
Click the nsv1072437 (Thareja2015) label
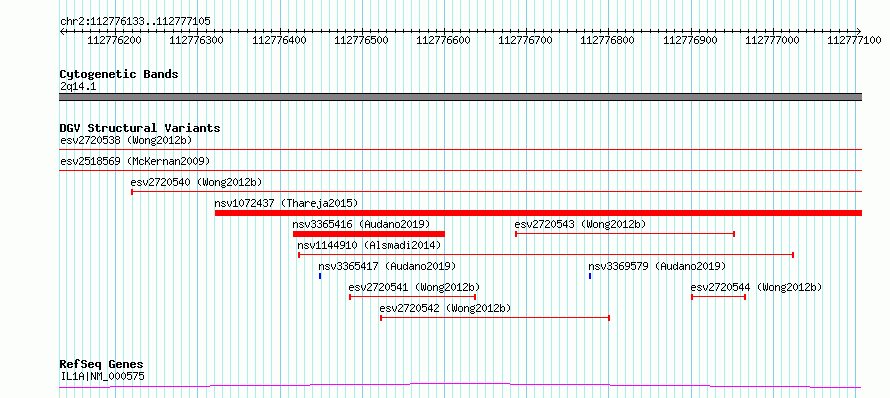click(286, 203)
